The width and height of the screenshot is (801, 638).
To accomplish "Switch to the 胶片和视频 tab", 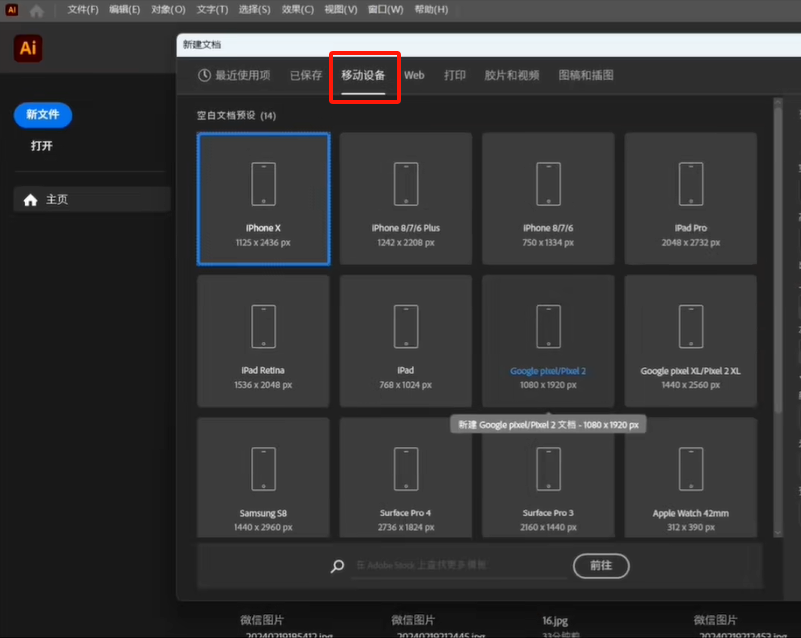I will (x=512, y=76).
